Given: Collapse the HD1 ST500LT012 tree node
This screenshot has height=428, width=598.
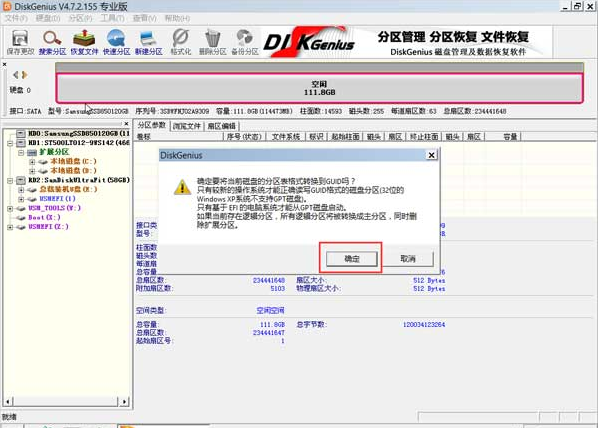Looking at the screenshot, I should (10, 143).
